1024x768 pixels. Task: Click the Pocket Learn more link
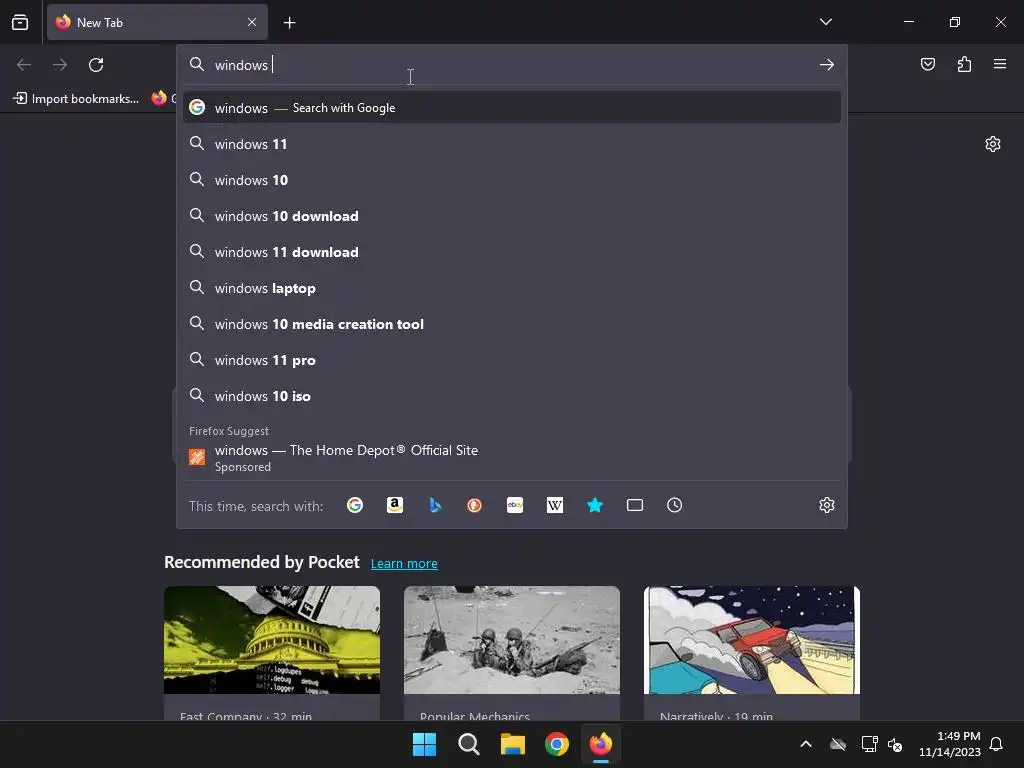tap(404, 564)
